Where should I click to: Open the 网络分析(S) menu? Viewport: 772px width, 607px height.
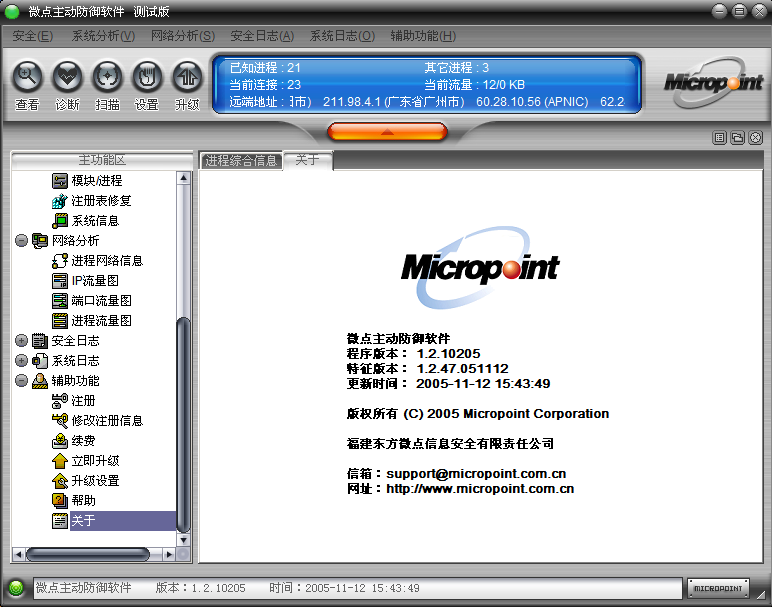(182, 36)
